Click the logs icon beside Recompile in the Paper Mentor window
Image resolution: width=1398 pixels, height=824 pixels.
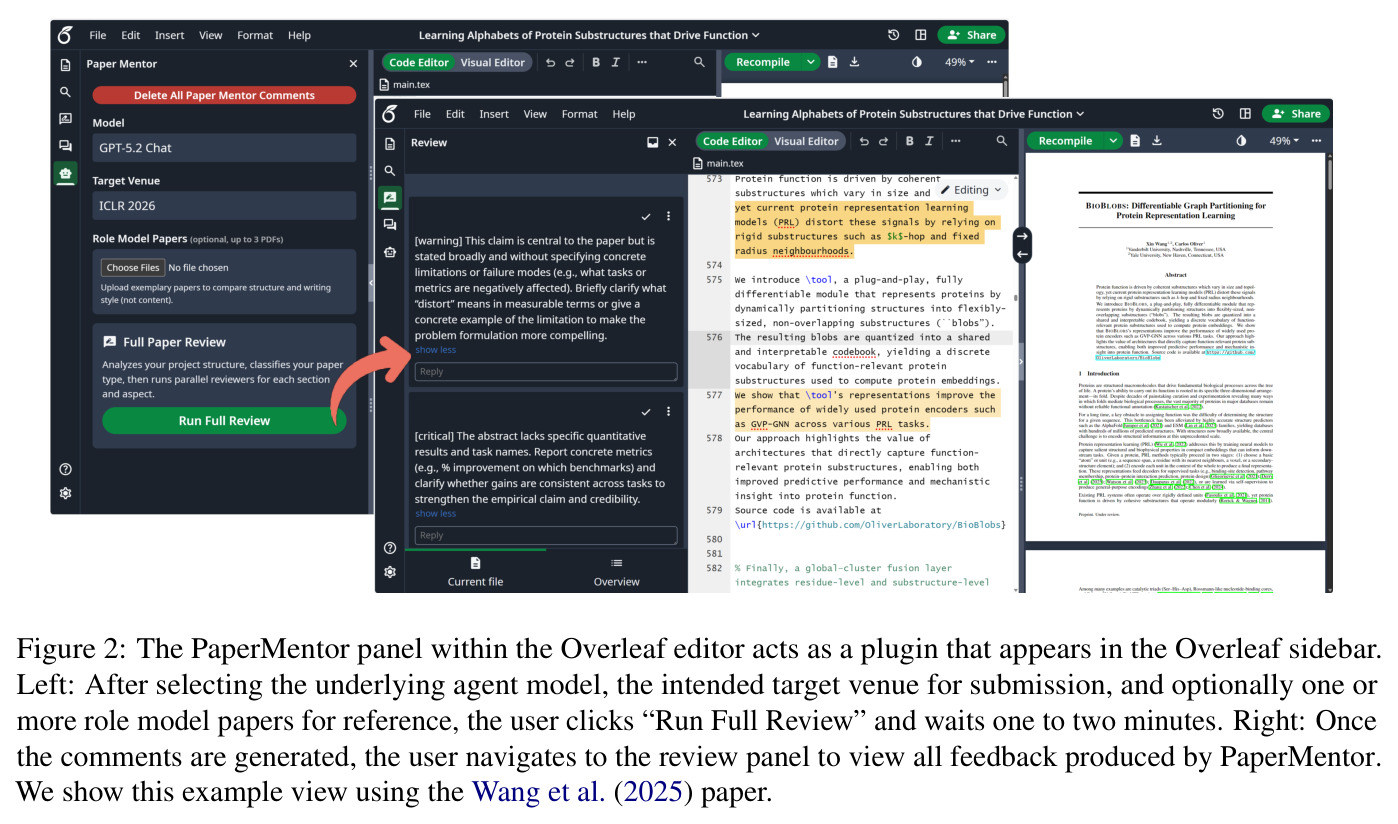point(833,62)
